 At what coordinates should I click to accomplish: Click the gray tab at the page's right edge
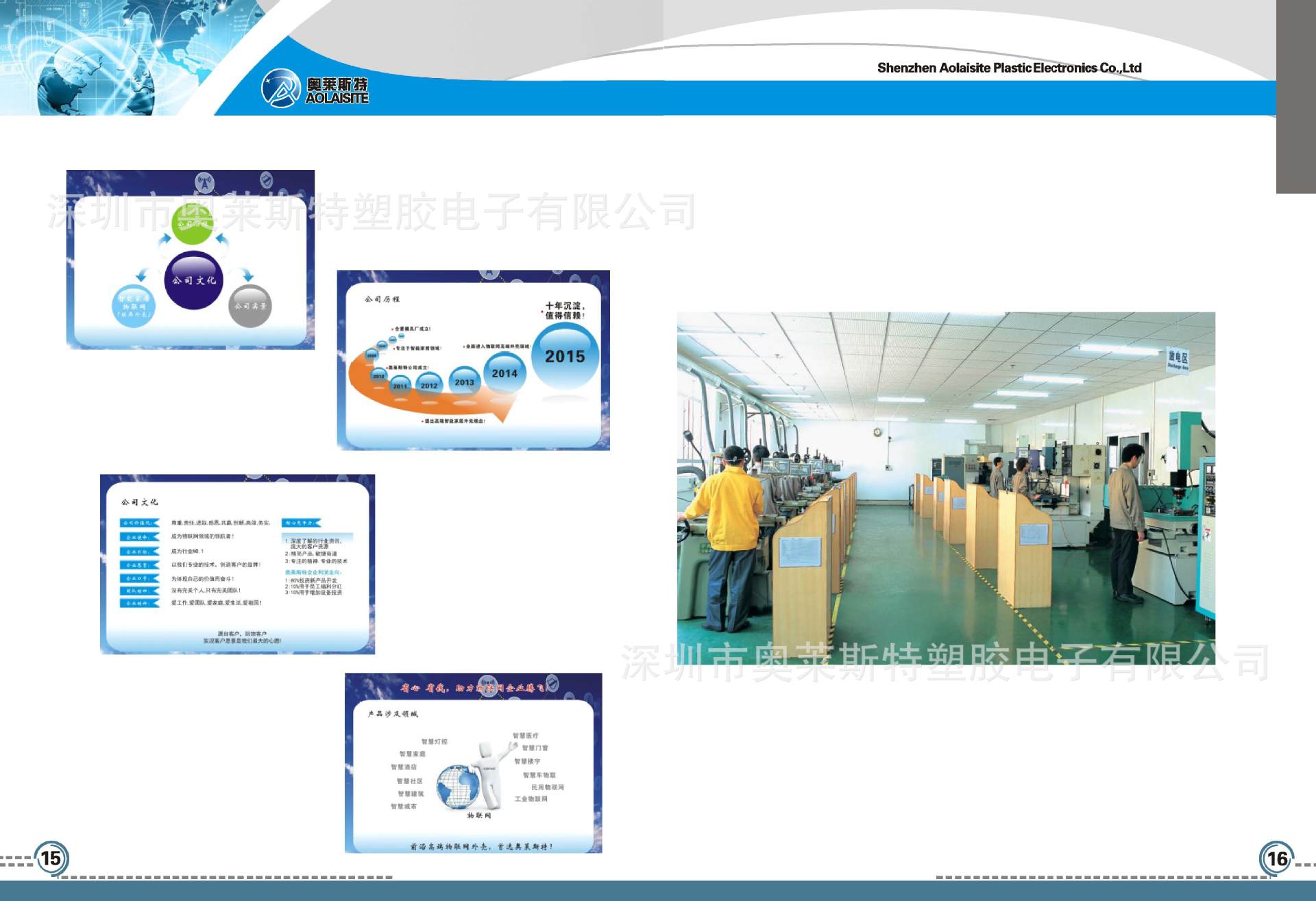coord(1296,97)
